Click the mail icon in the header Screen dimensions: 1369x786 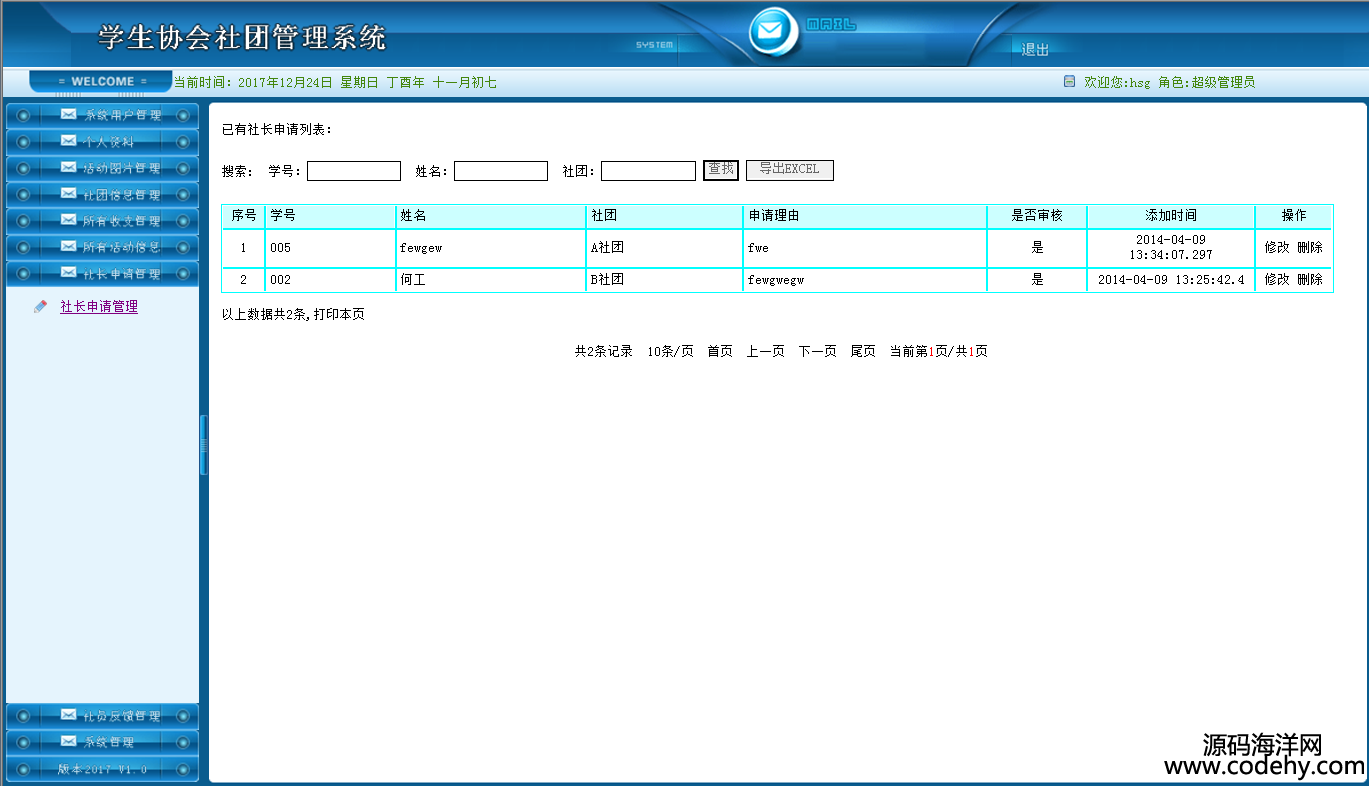tap(770, 31)
